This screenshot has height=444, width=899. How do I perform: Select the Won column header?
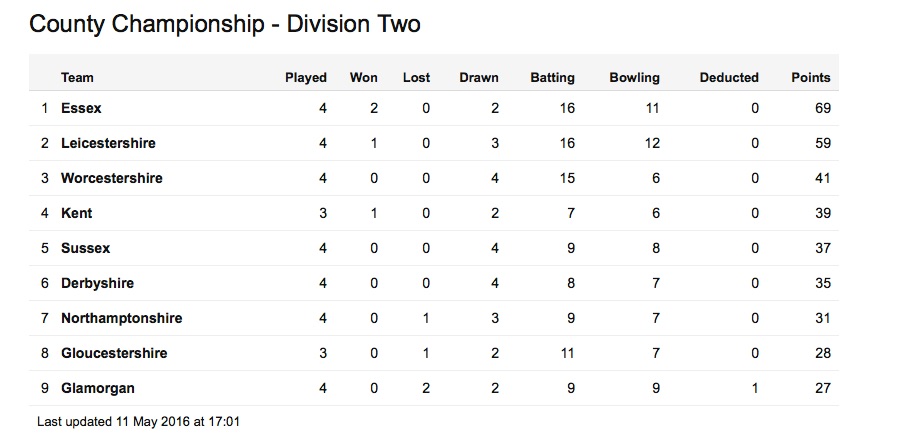pos(363,77)
